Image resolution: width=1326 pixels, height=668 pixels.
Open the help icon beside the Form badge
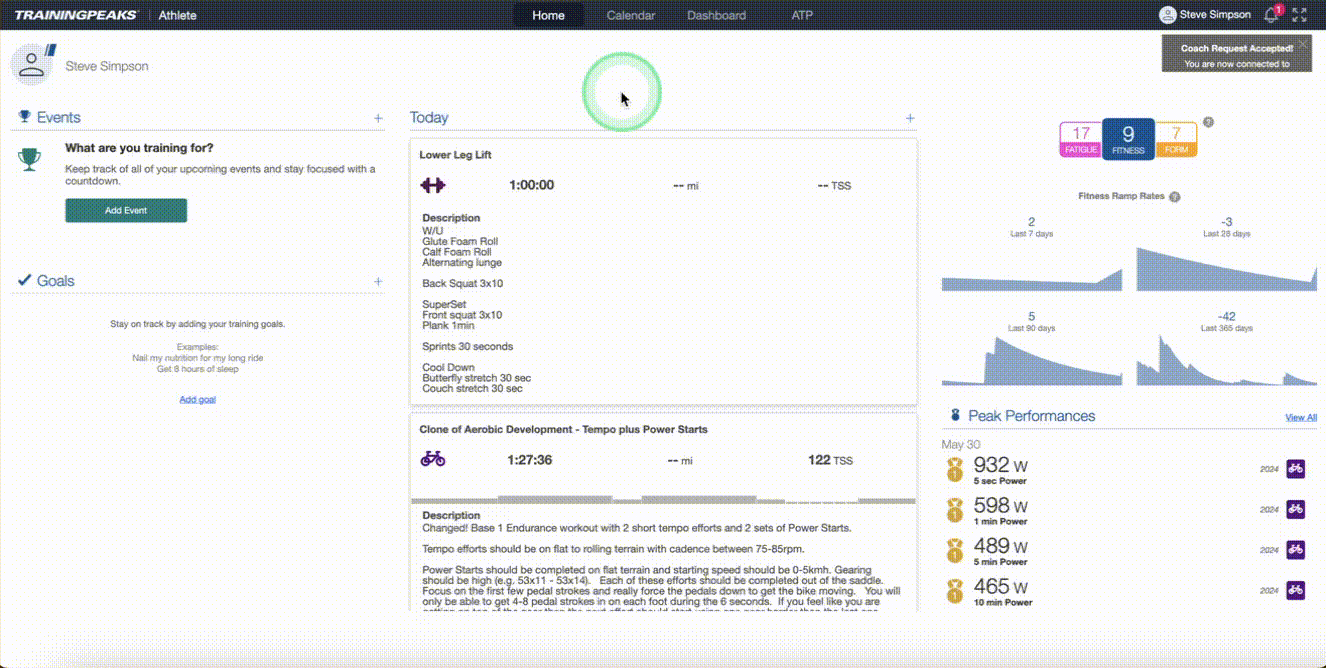1207,120
